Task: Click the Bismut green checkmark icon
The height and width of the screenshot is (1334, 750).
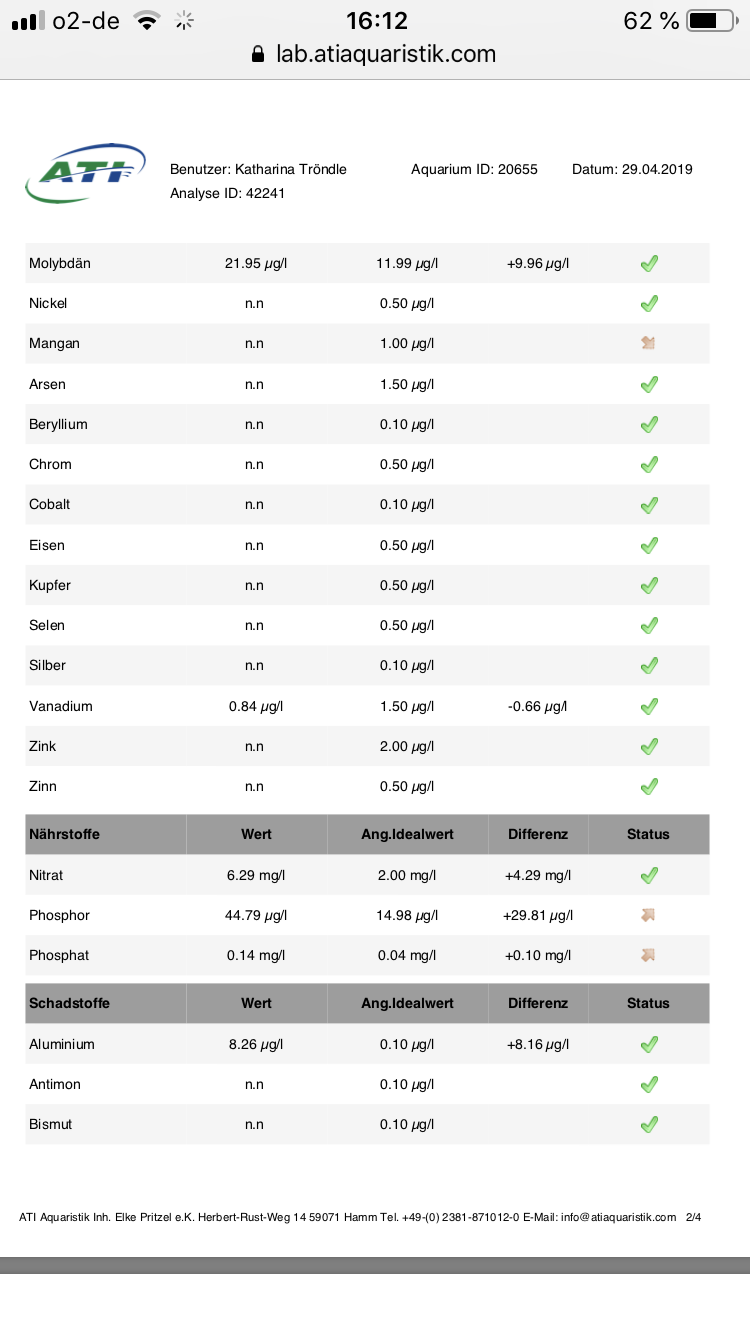Action: (649, 1124)
